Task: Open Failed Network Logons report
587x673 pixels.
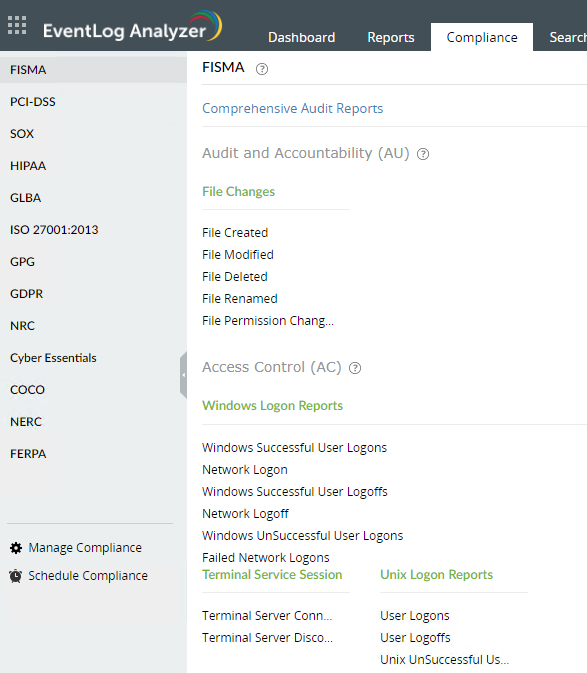Action: click(x=266, y=558)
